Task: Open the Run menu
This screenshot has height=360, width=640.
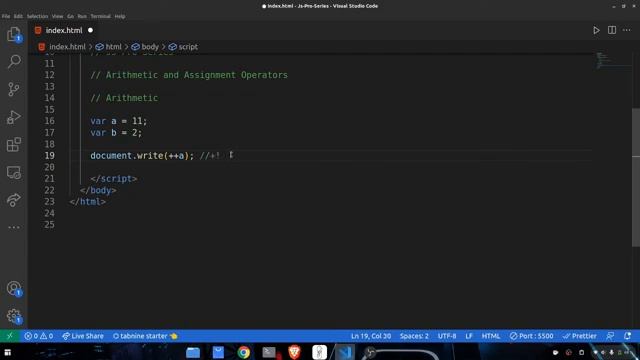Action: coord(82,16)
